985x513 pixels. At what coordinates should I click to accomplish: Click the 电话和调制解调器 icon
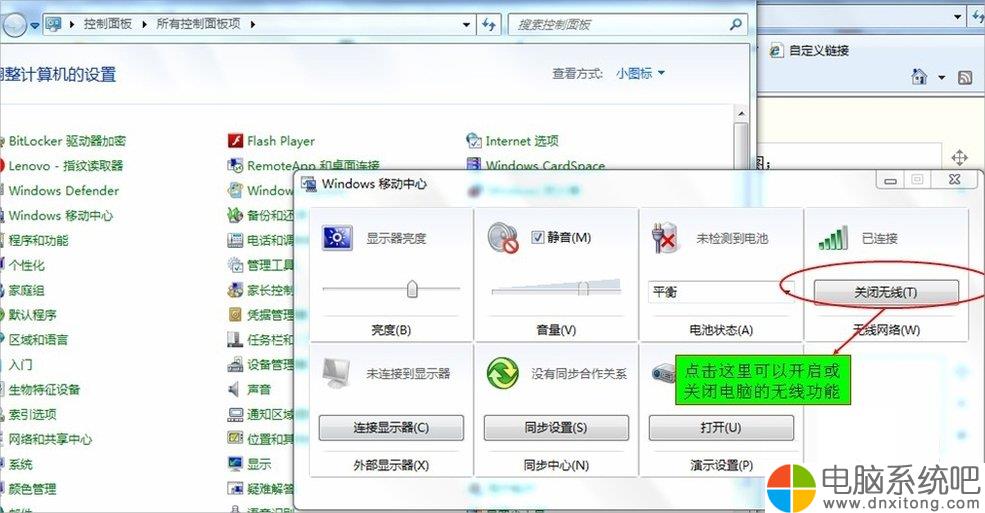236,240
